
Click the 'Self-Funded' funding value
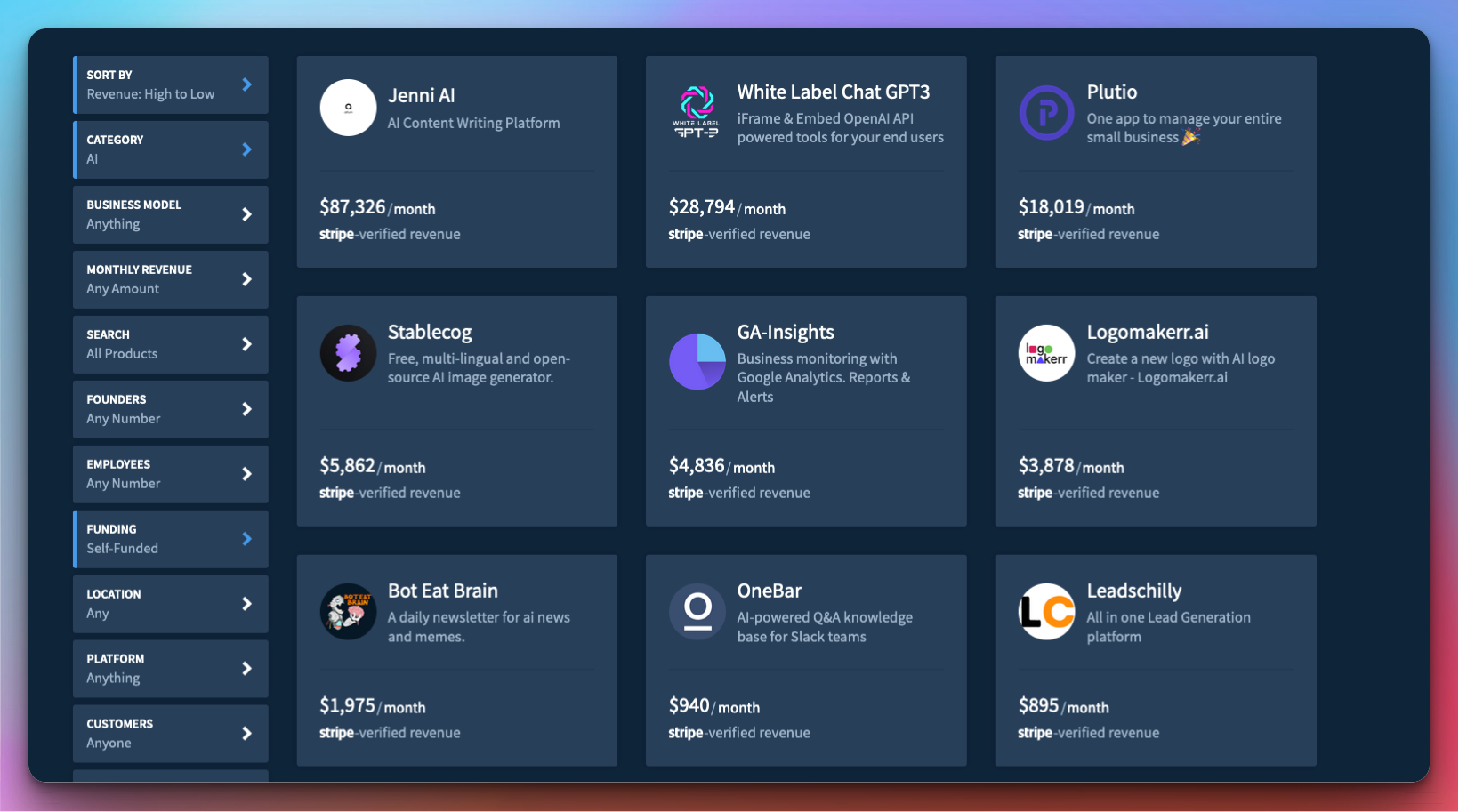123,549
